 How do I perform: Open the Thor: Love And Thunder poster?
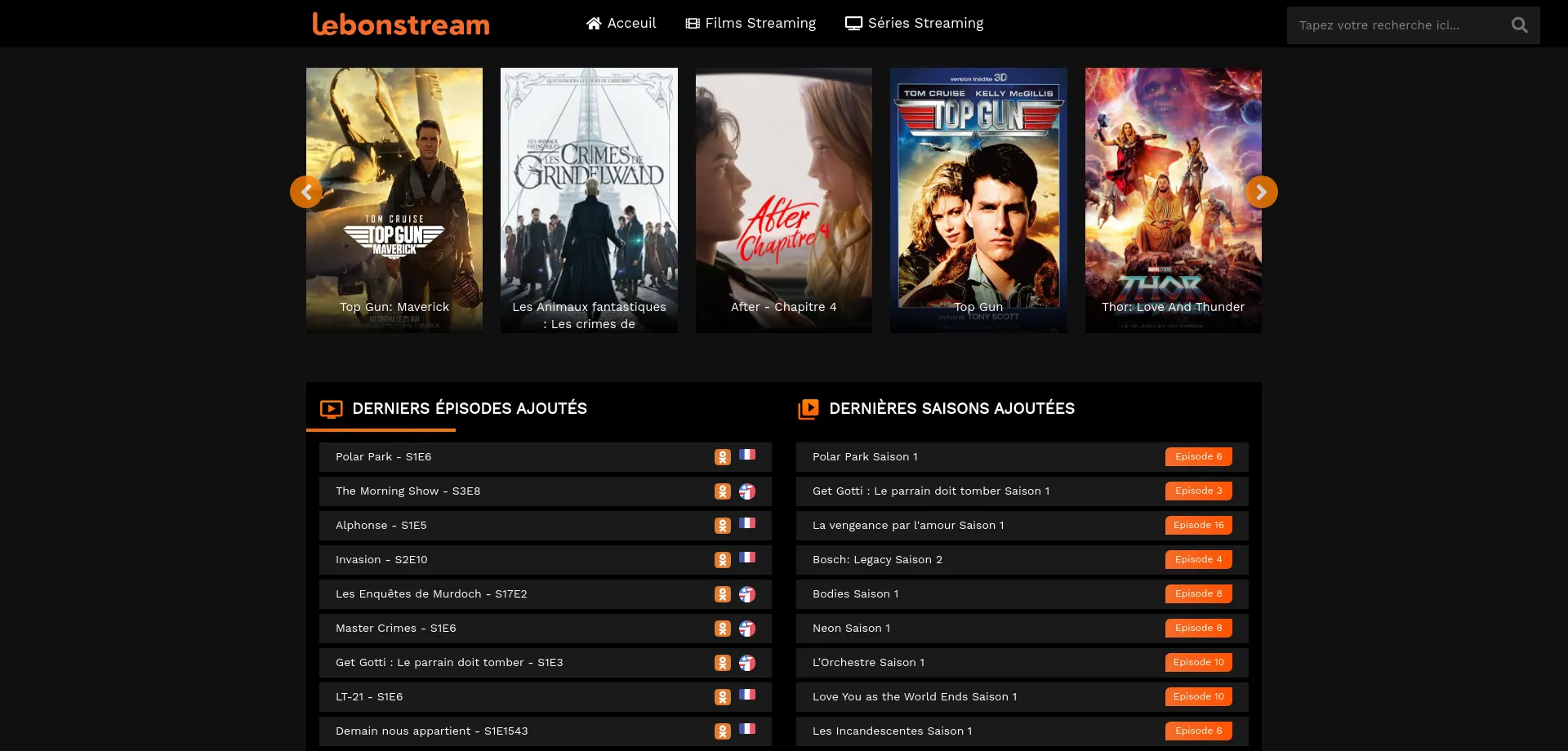click(1174, 200)
